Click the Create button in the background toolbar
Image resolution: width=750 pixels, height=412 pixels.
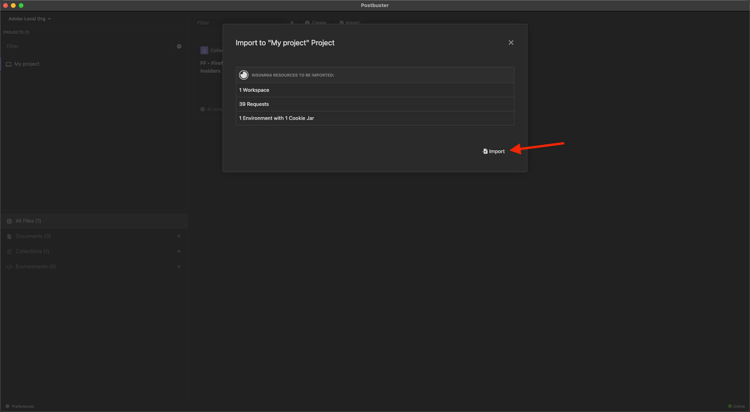tap(316, 22)
